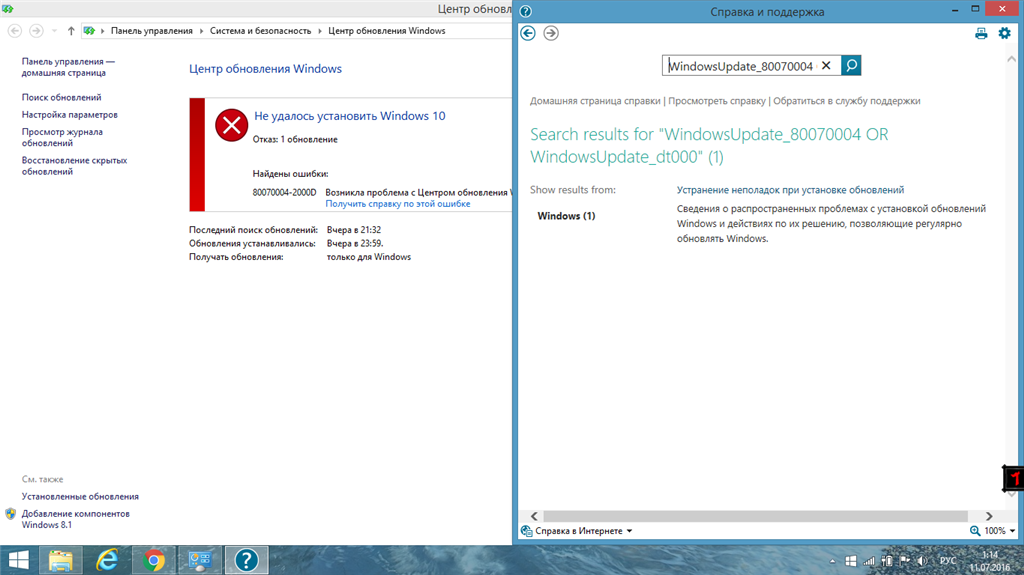Open 'Устранение неполадок при установке обновлений' result
Image resolution: width=1024 pixels, height=575 pixels.
tap(790, 190)
